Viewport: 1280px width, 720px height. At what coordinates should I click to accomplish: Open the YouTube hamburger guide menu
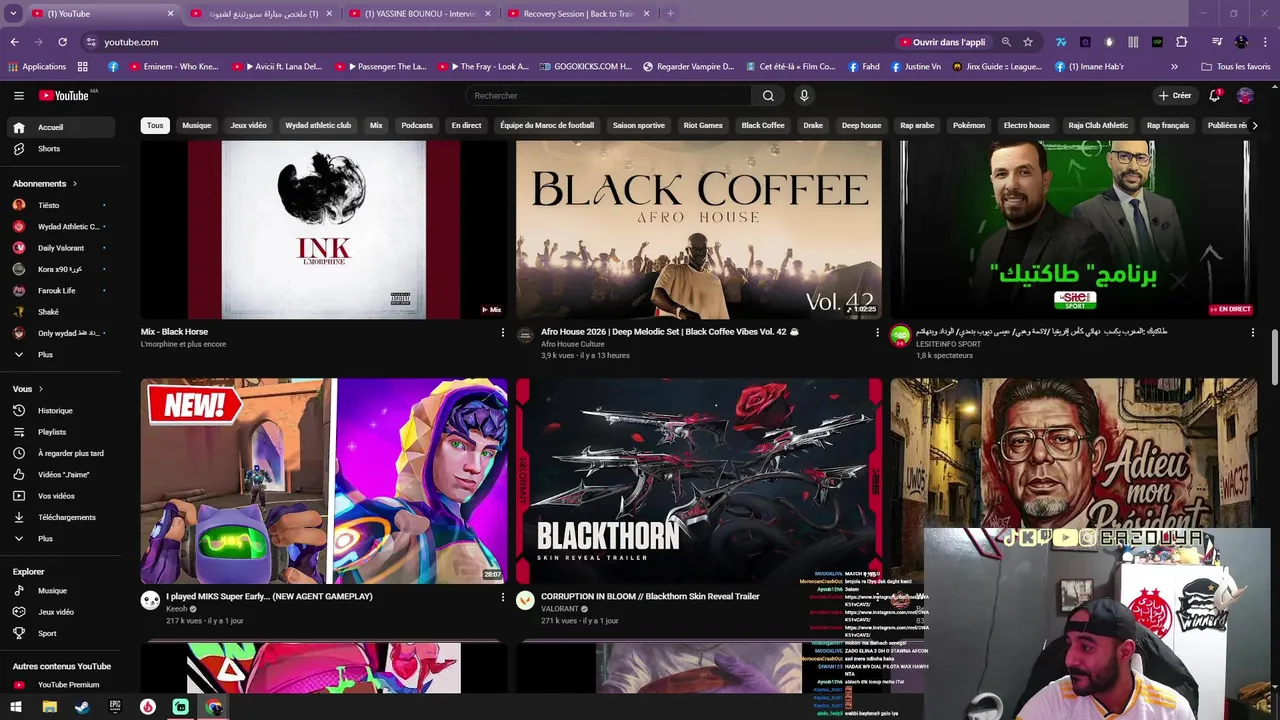pyautogui.click(x=18, y=96)
